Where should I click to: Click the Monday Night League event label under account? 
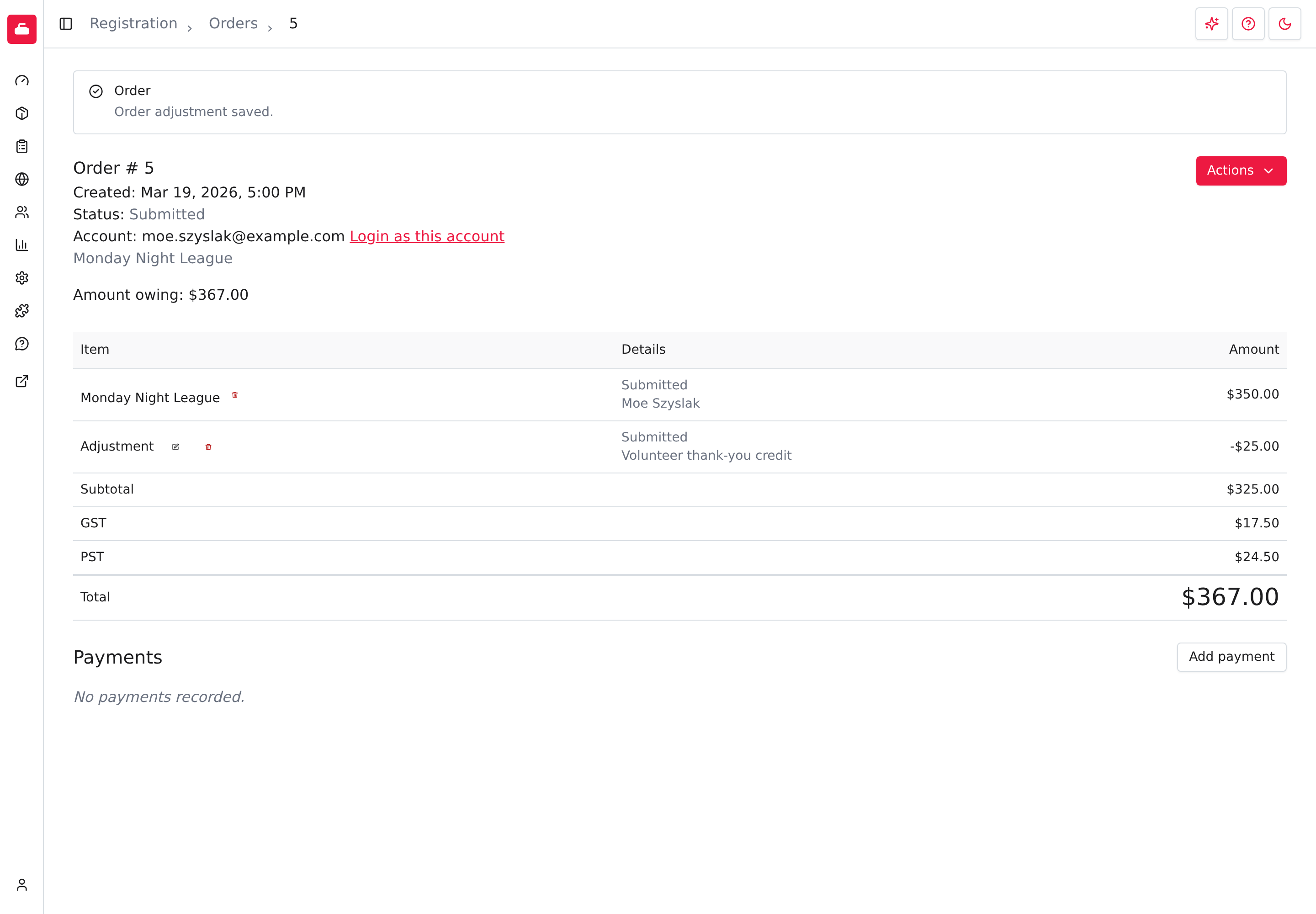point(153,258)
